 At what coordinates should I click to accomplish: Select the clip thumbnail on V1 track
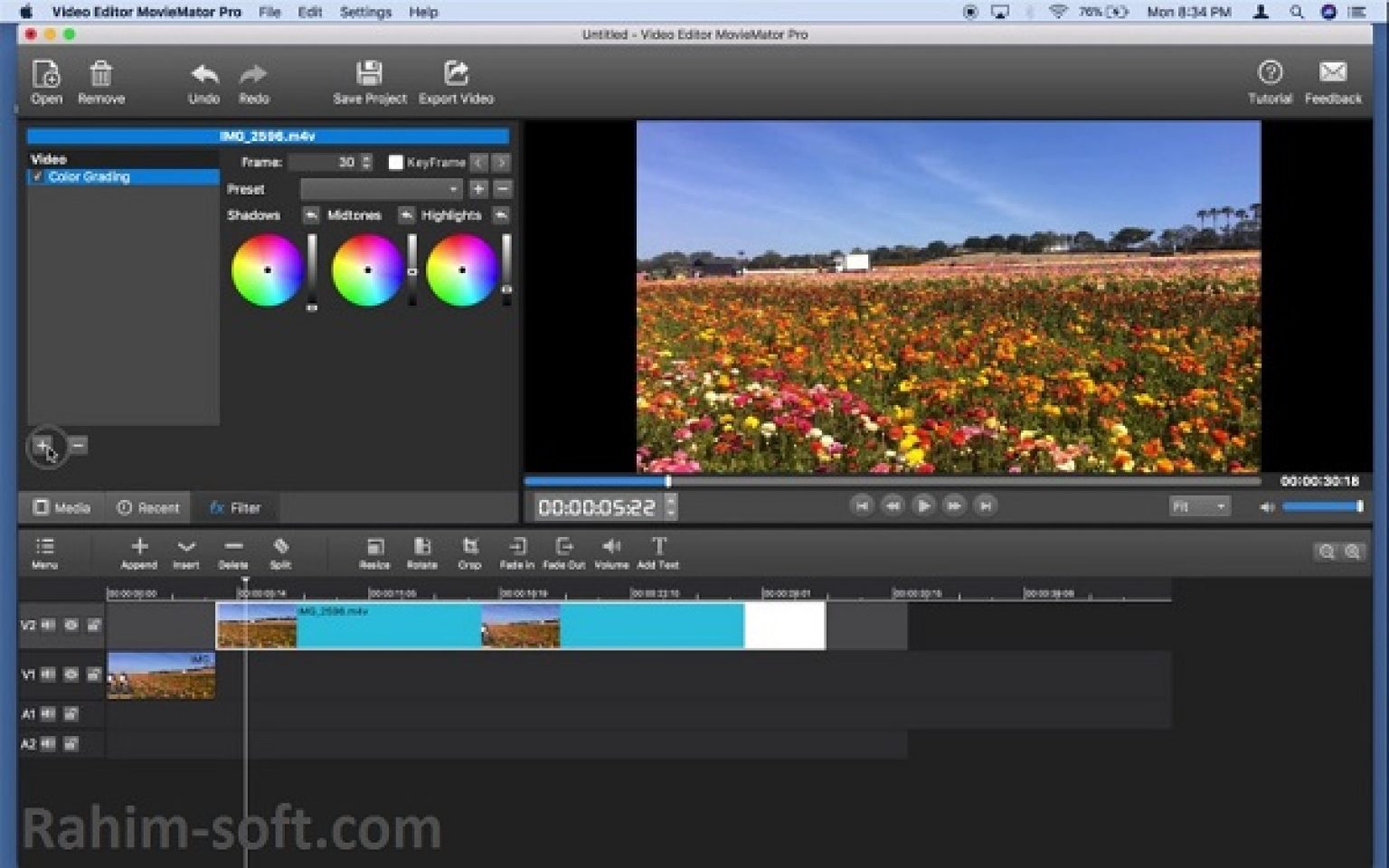click(x=161, y=675)
